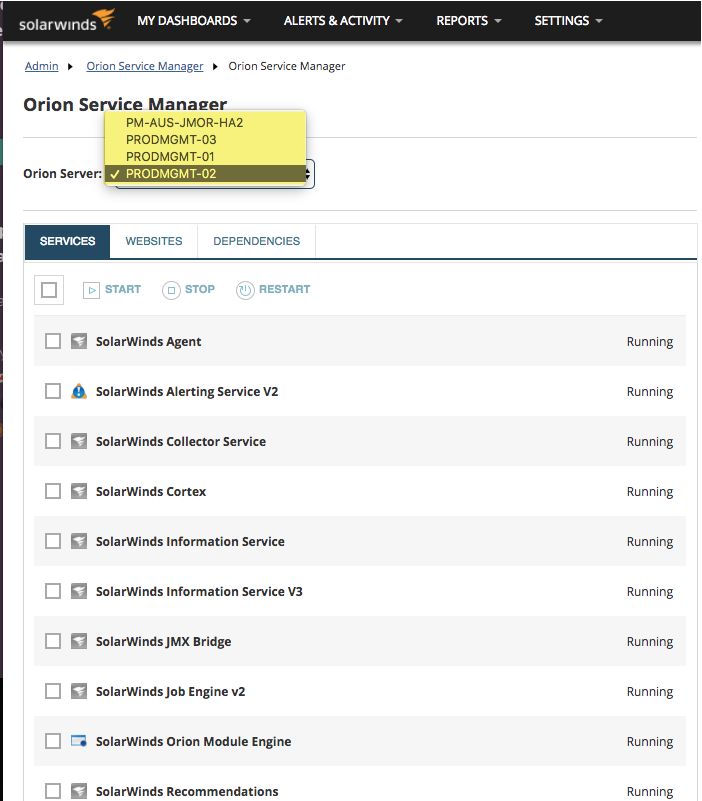Image resolution: width=702 pixels, height=801 pixels.
Task: Check the Job Engine v2 checkbox
Action: (x=53, y=691)
